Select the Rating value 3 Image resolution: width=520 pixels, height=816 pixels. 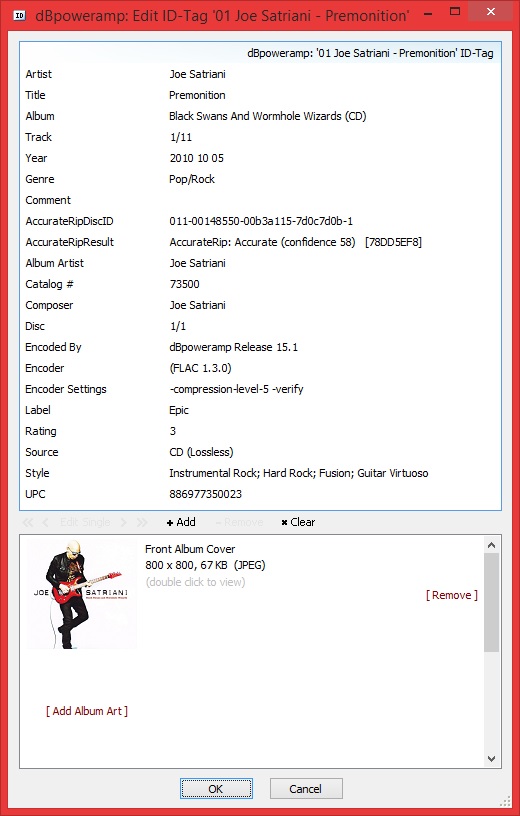173,431
